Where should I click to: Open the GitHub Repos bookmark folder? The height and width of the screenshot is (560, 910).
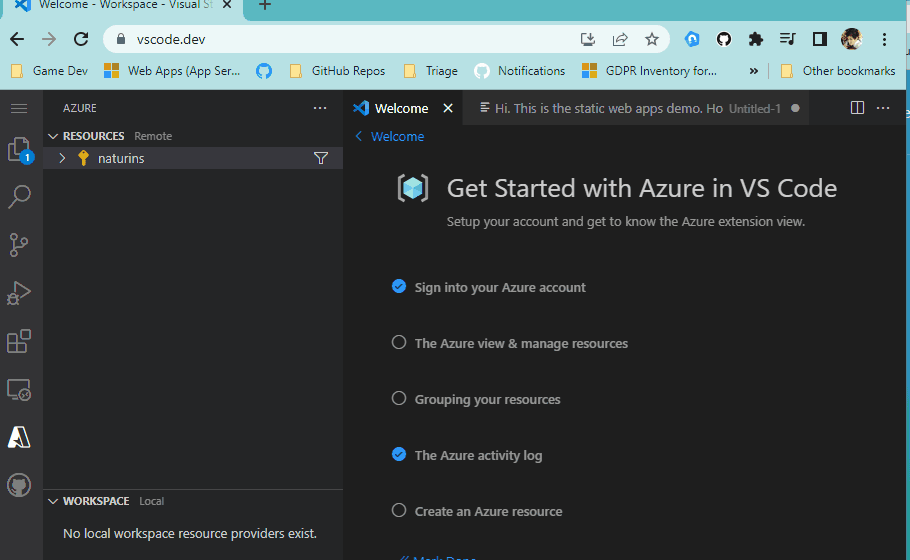337,71
